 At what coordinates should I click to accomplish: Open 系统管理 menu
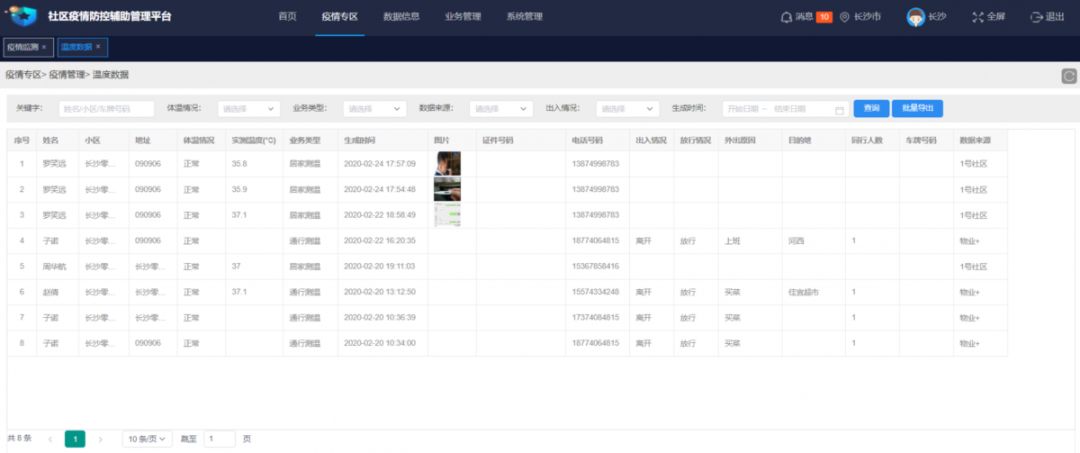tap(524, 17)
